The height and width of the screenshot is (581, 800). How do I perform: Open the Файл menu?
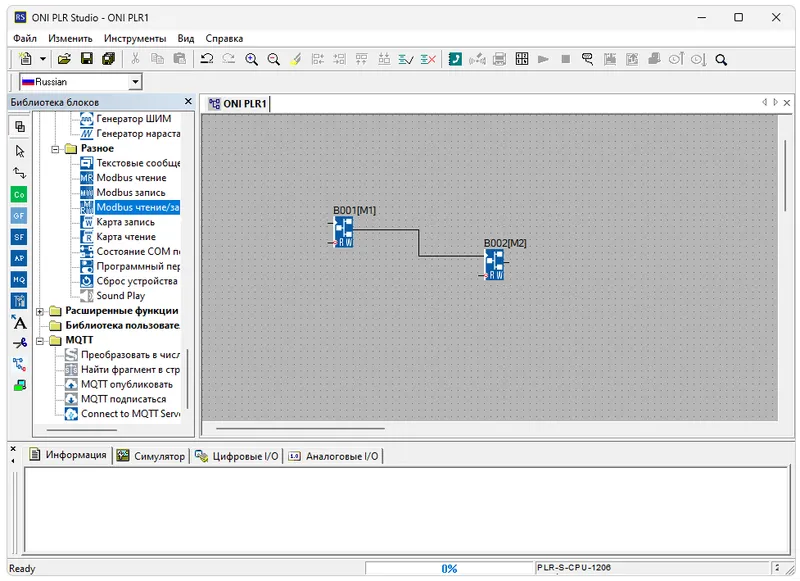click(24, 38)
